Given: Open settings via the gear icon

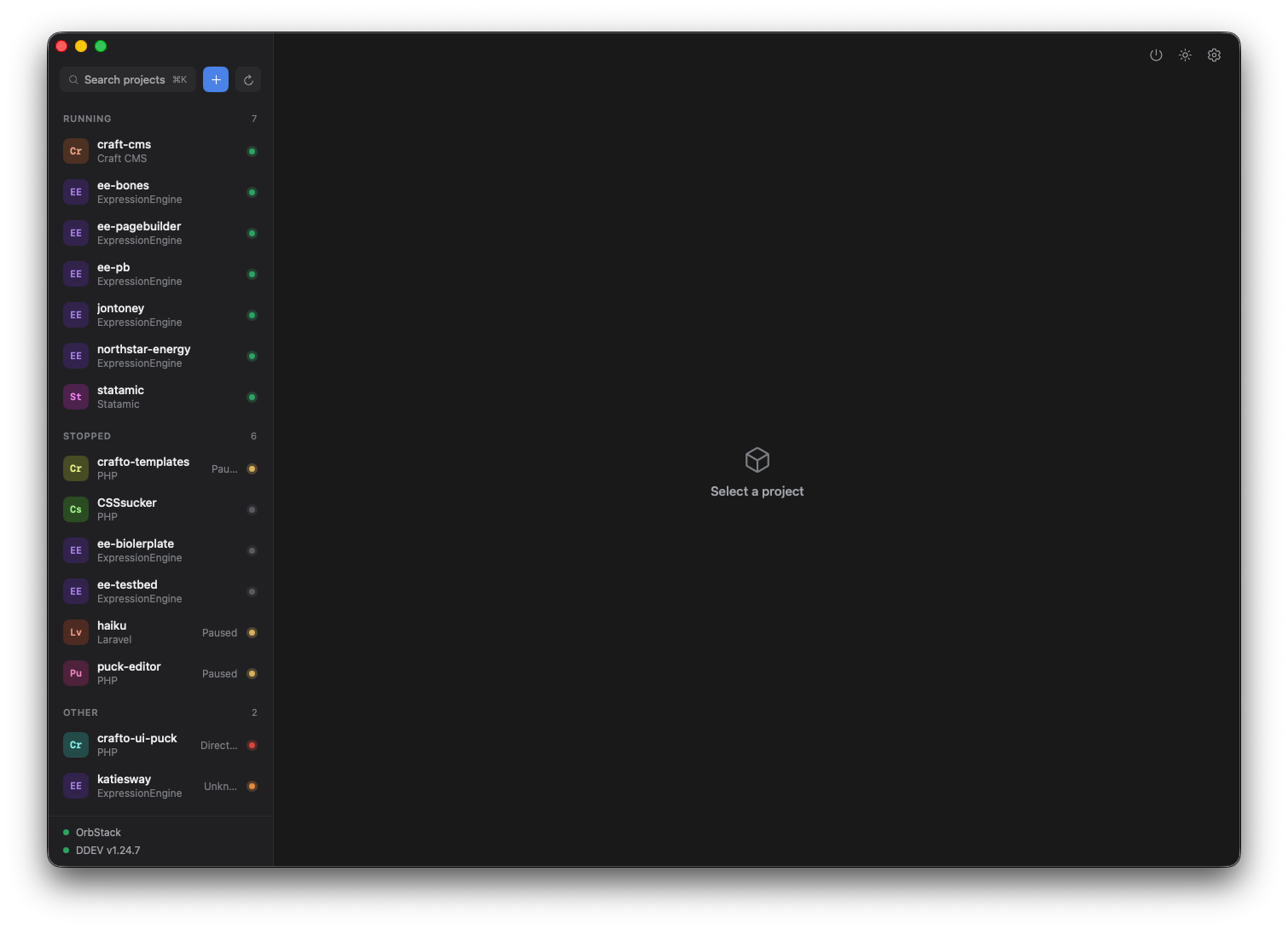Looking at the screenshot, I should 1214,55.
